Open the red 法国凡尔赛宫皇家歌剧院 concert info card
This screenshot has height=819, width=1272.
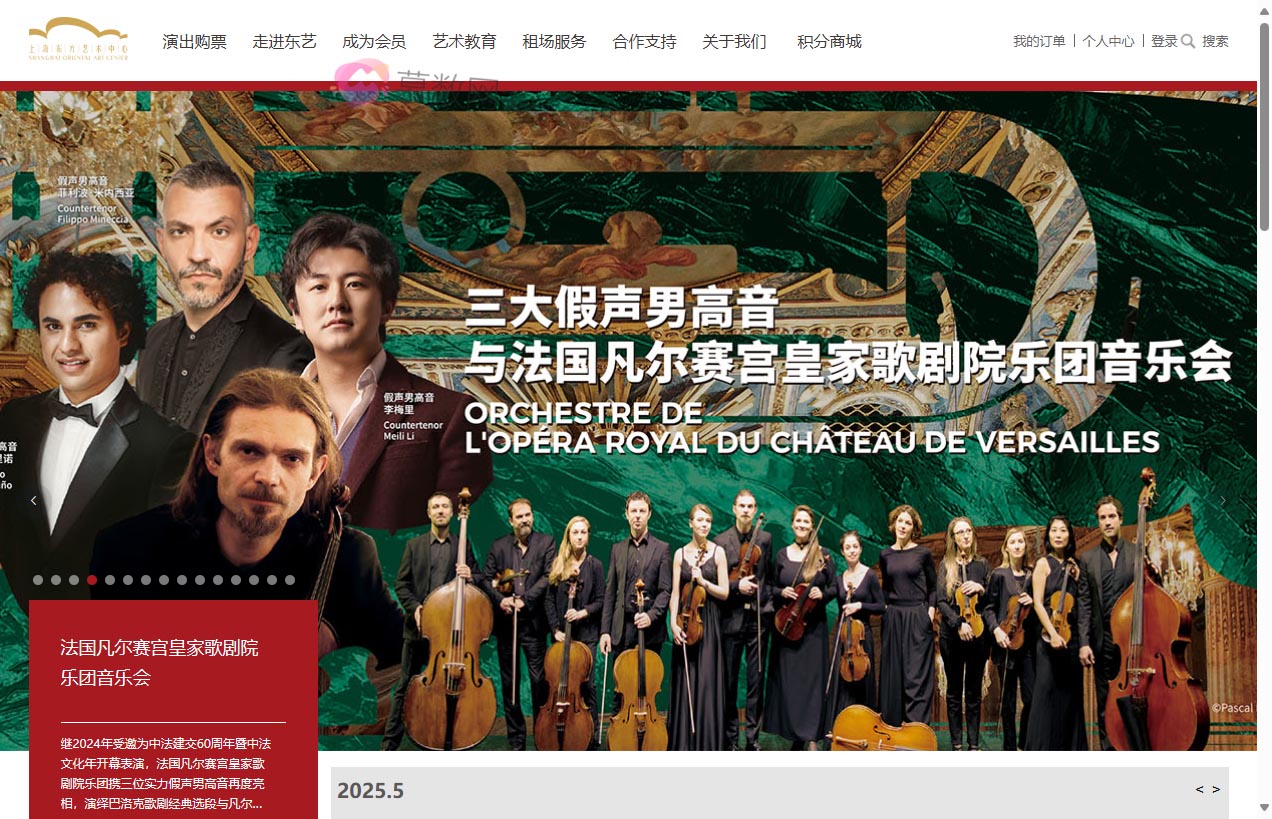pos(173,709)
